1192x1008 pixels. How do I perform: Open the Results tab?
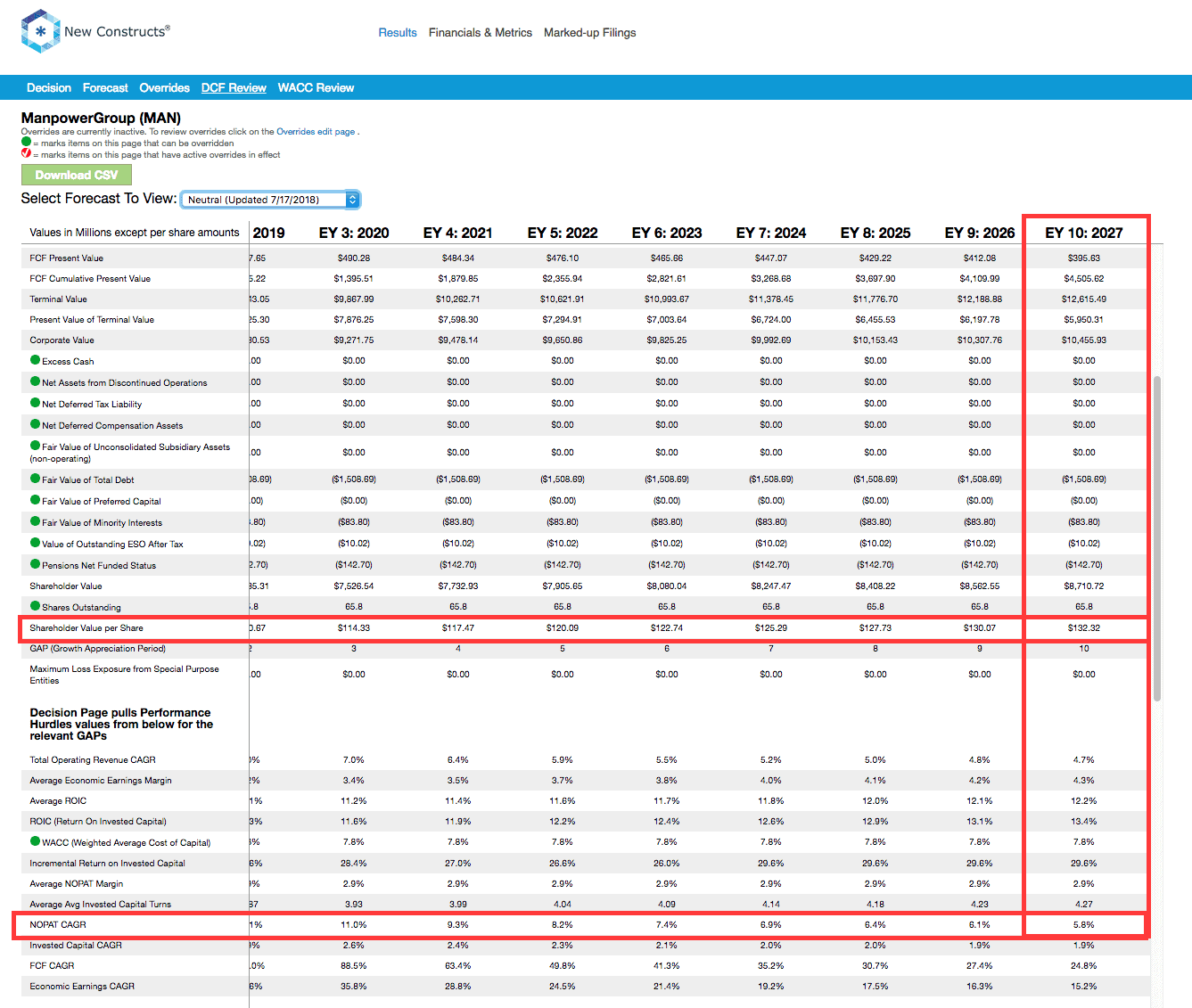pyautogui.click(x=398, y=32)
